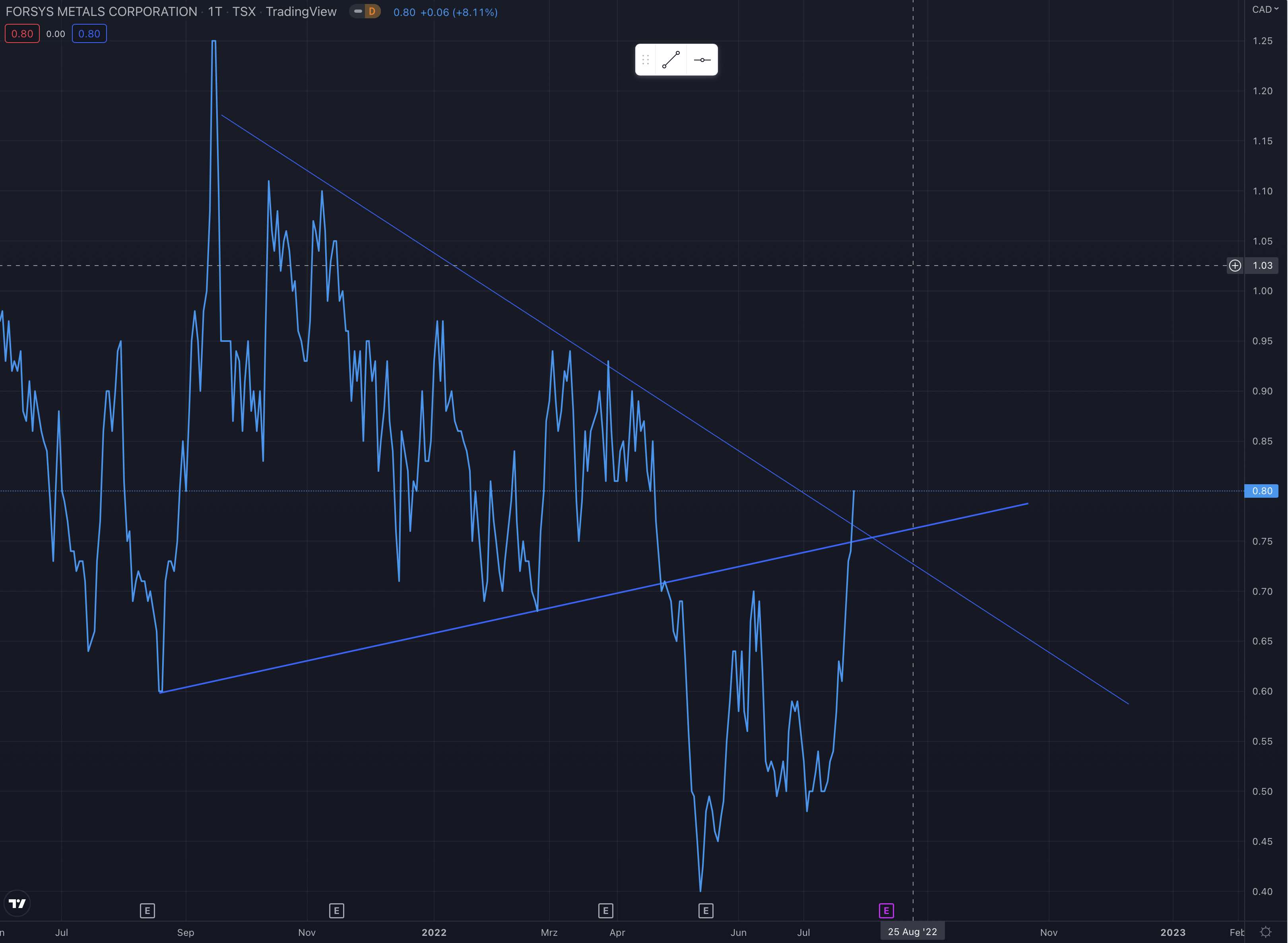Click the blue 0.80 buy price button
The width and height of the screenshot is (1288, 943).
click(x=89, y=34)
